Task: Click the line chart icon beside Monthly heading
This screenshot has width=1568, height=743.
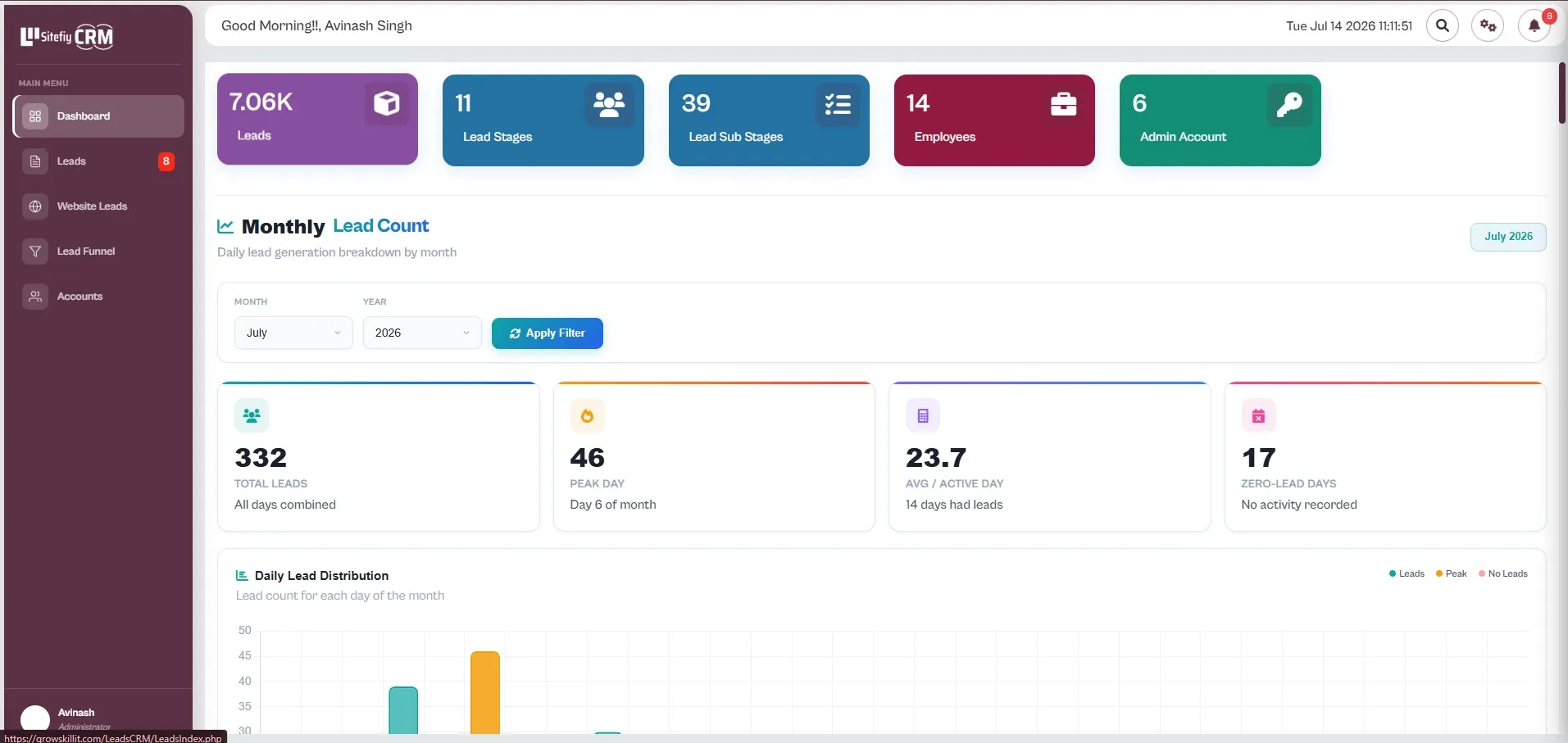Action: (x=225, y=226)
